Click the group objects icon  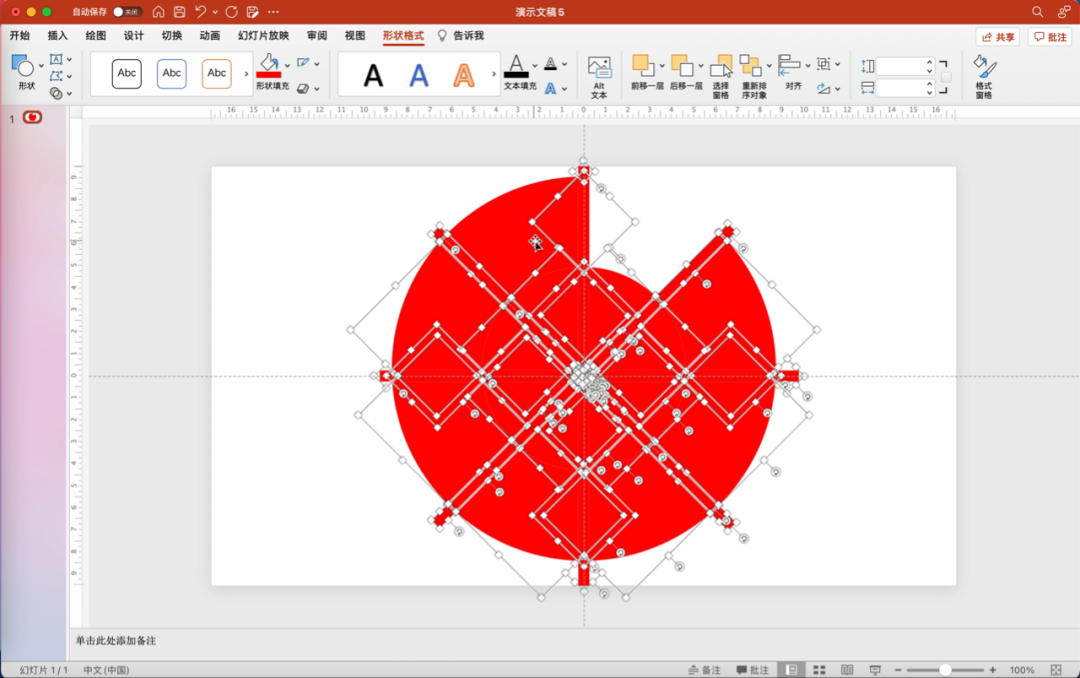824,63
